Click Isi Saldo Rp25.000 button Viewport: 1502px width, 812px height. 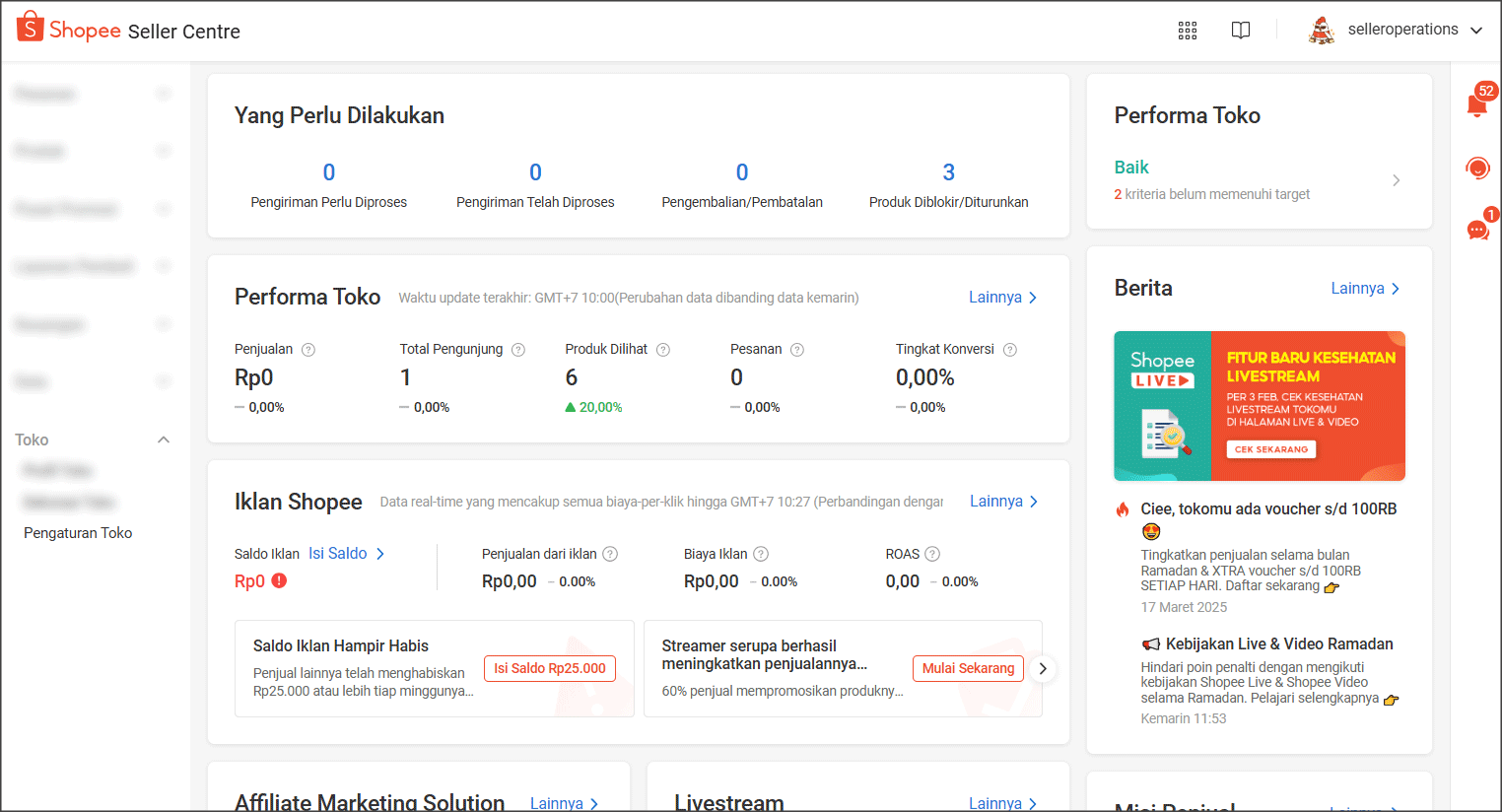click(550, 668)
